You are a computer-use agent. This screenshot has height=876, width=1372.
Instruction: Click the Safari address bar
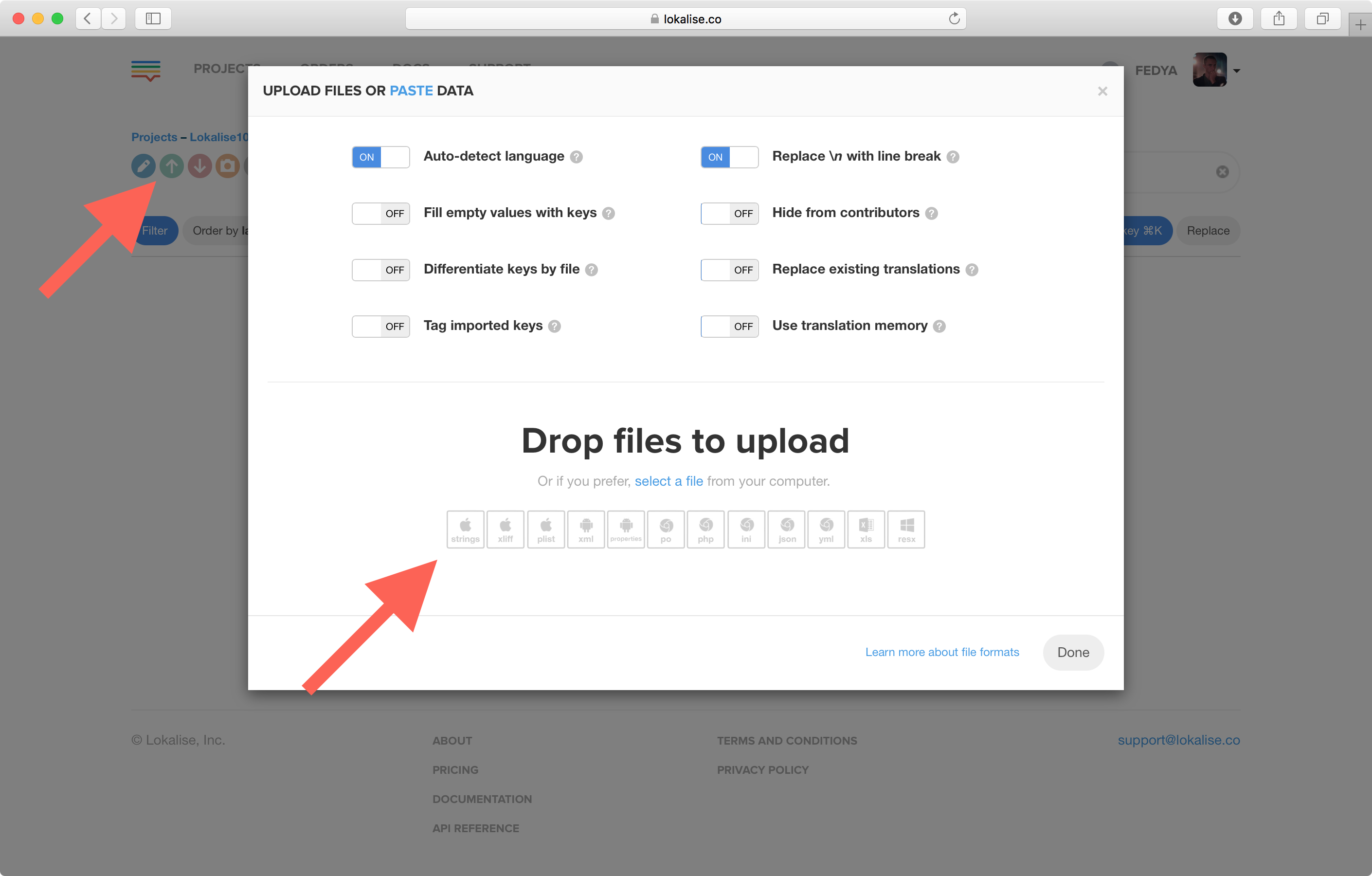point(686,19)
